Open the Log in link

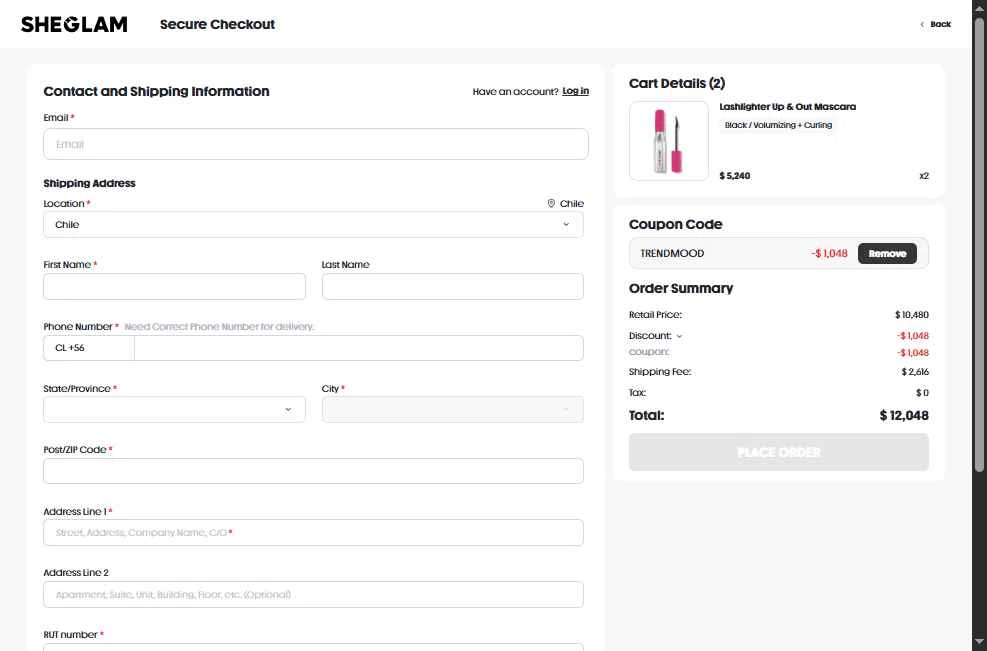(x=575, y=91)
